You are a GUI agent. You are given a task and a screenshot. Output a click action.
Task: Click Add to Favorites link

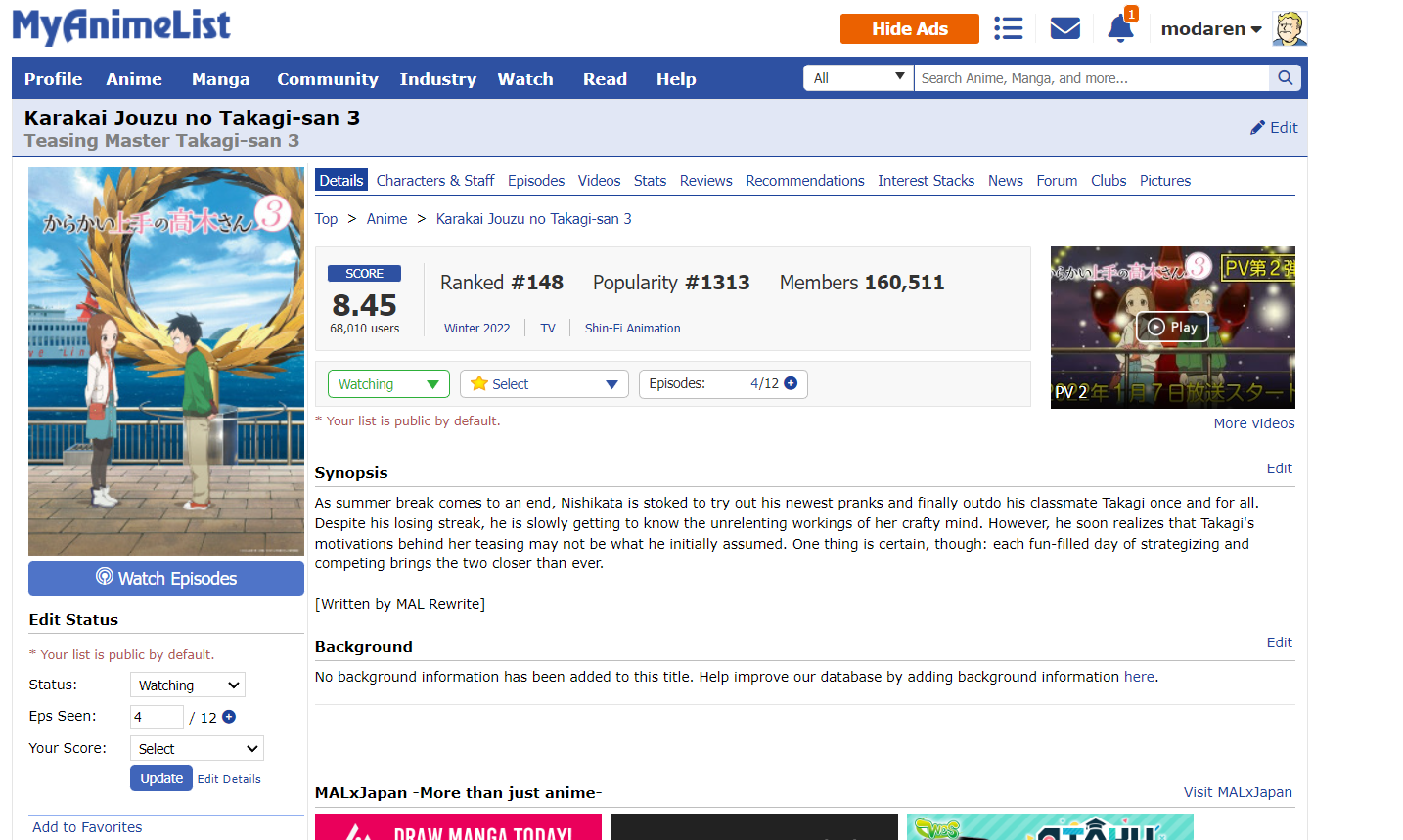(87, 827)
